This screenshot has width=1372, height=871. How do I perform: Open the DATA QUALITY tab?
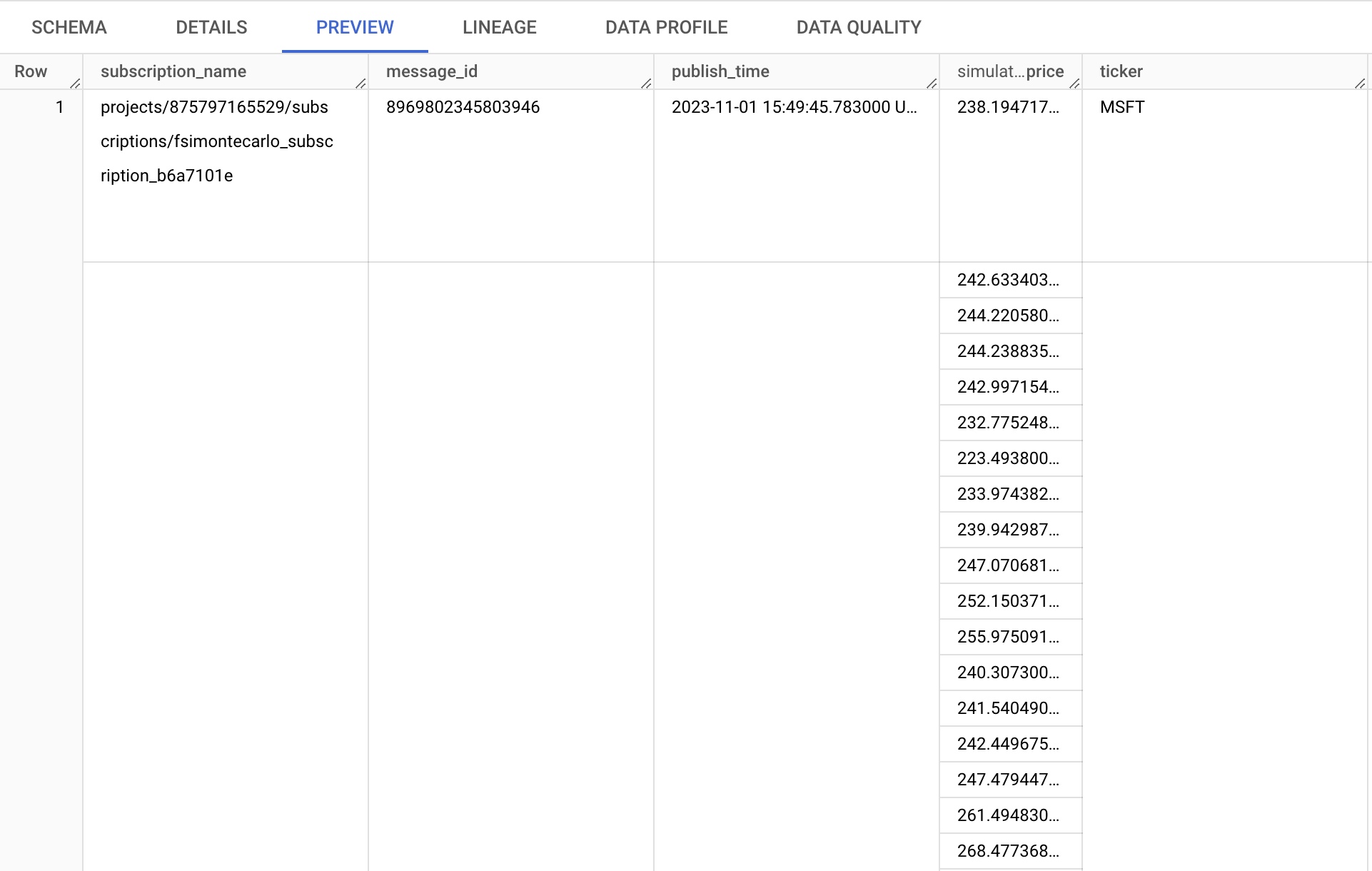(x=859, y=27)
